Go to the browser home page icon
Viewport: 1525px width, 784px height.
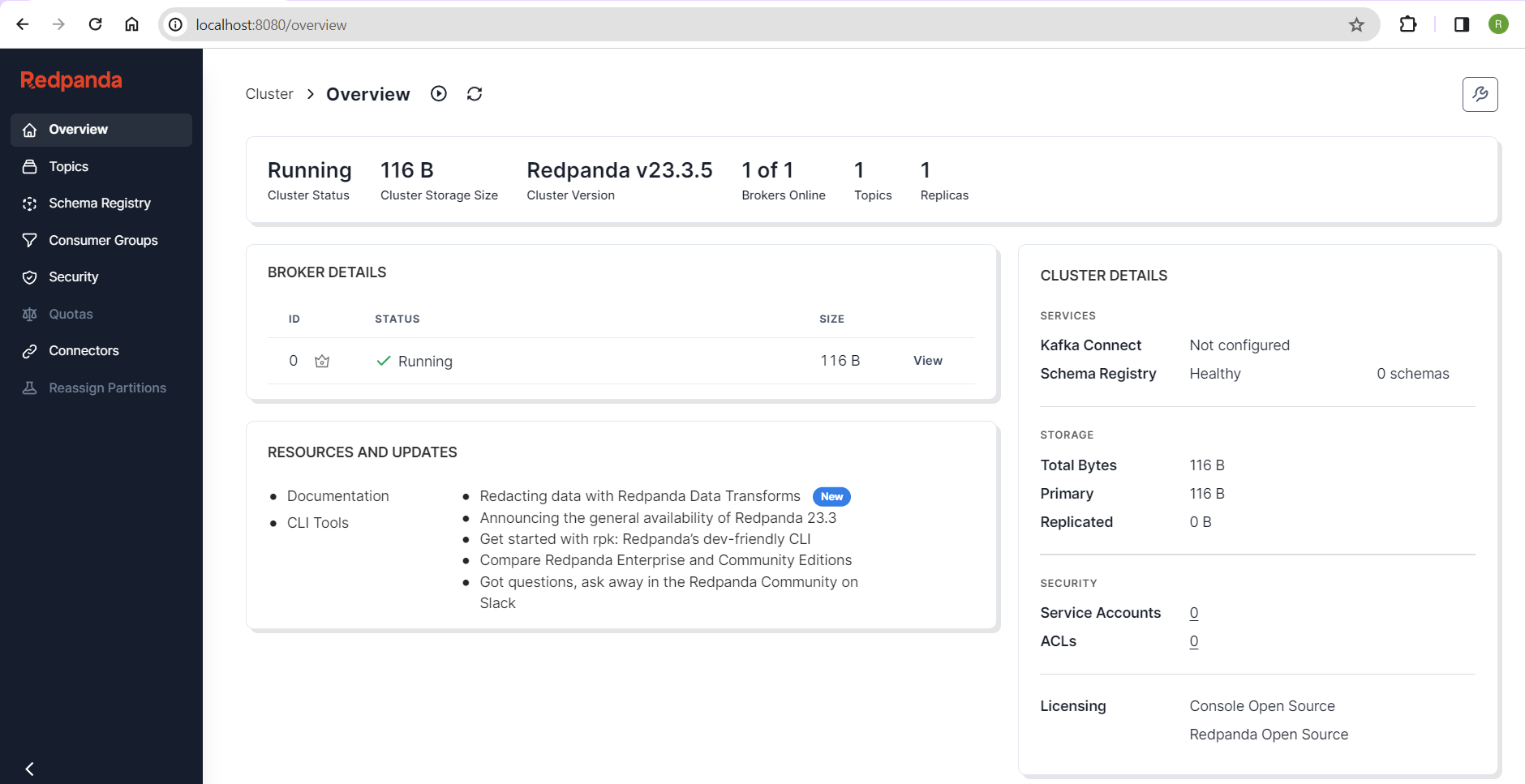(131, 24)
